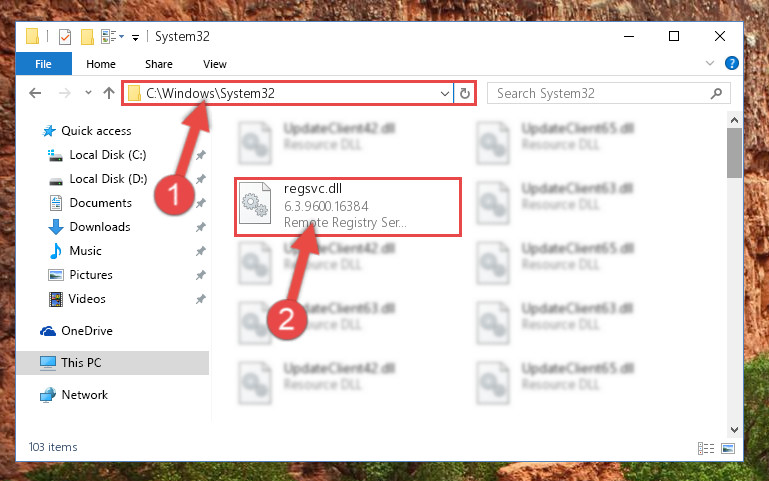Open the Help question mark icon
Screen dimensions: 769x481
click(731, 63)
